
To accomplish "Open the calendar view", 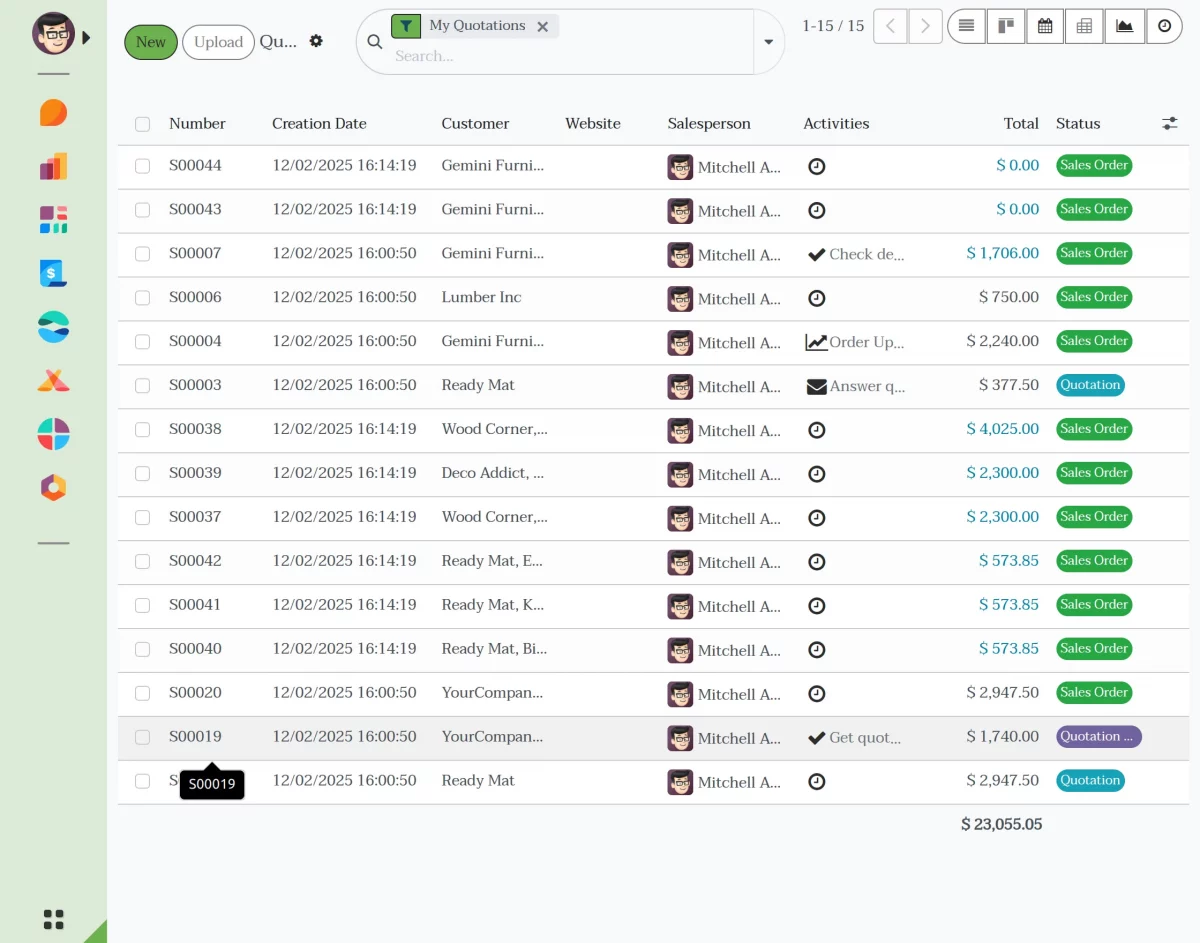I will 1045,26.
